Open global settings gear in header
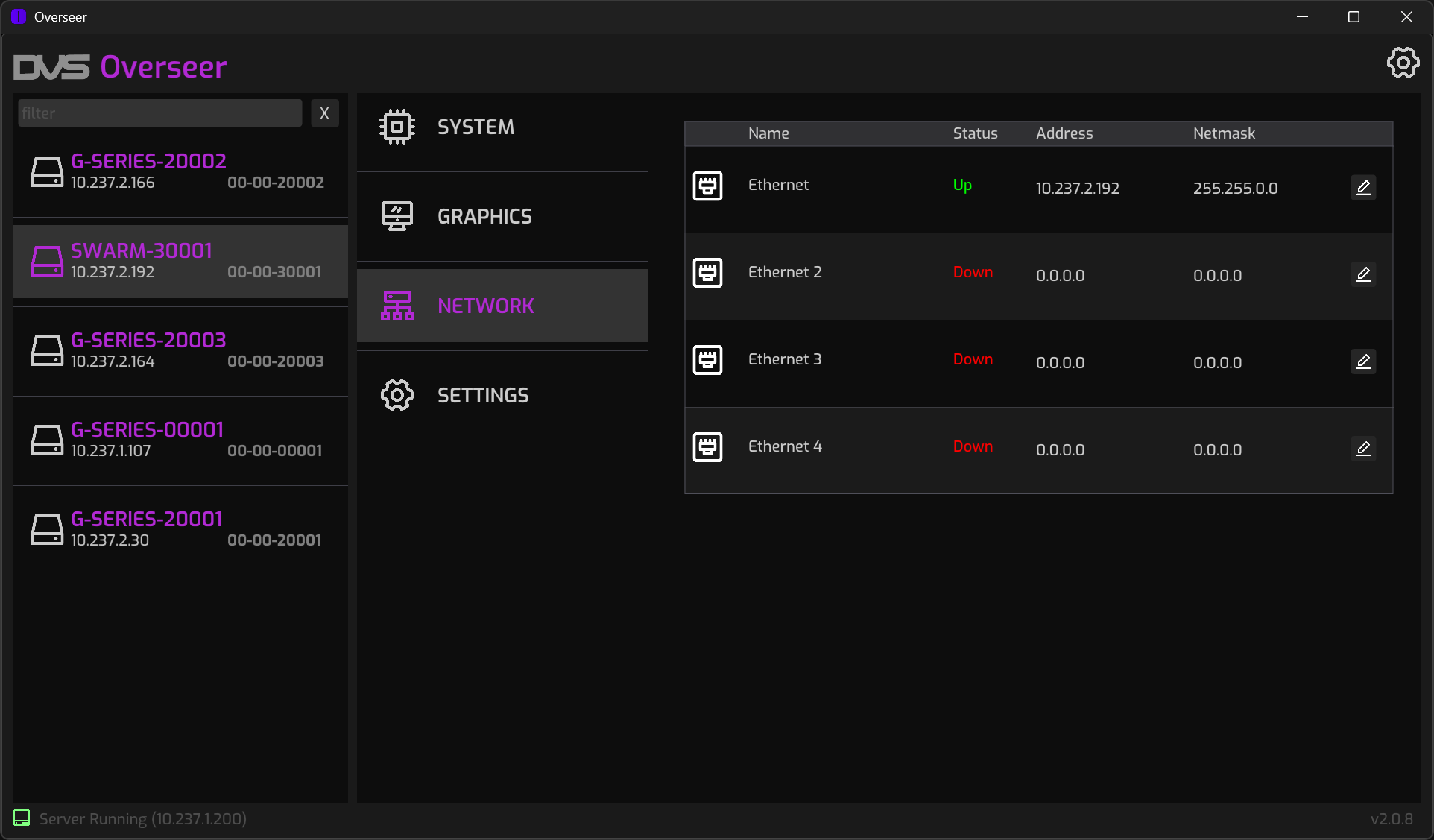1434x840 pixels. [x=1403, y=63]
